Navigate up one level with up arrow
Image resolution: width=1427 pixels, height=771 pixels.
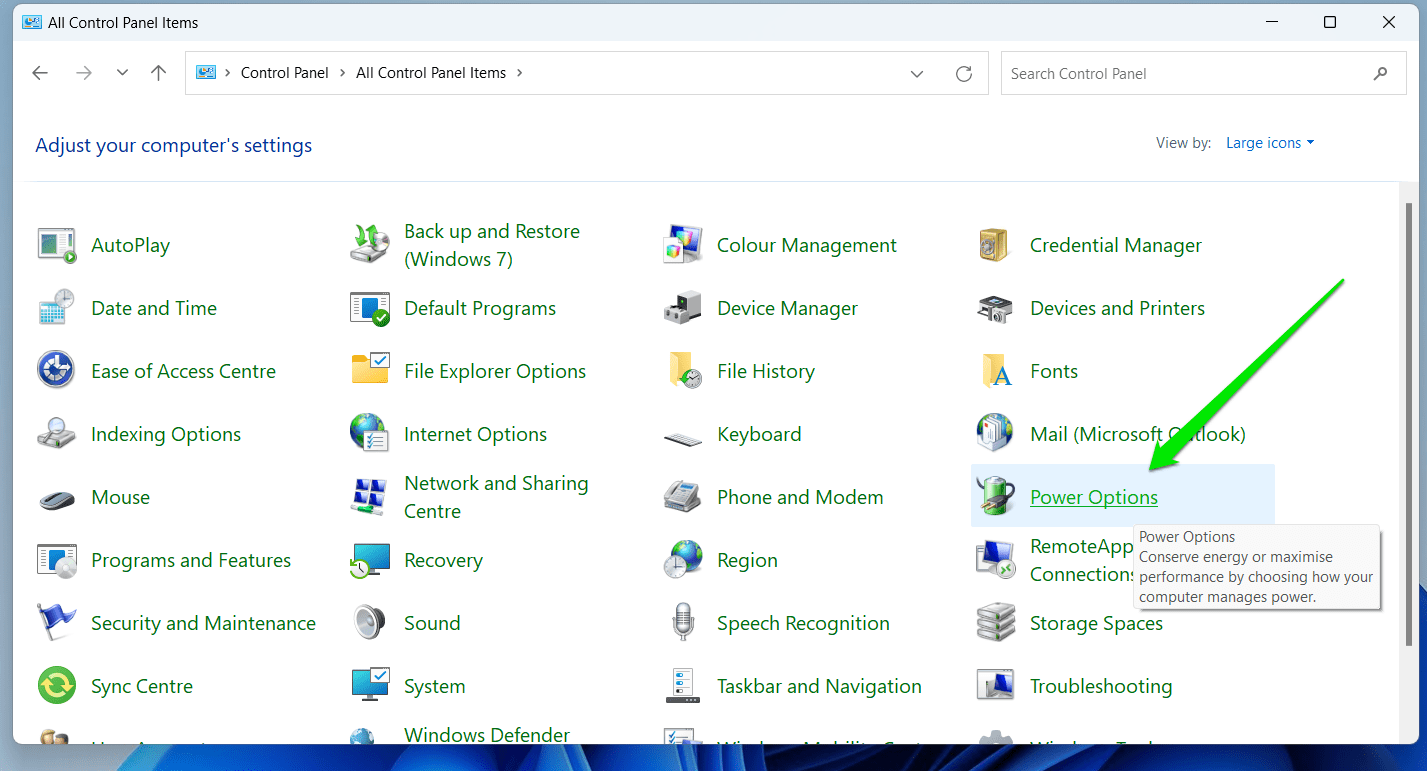[x=158, y=73]
